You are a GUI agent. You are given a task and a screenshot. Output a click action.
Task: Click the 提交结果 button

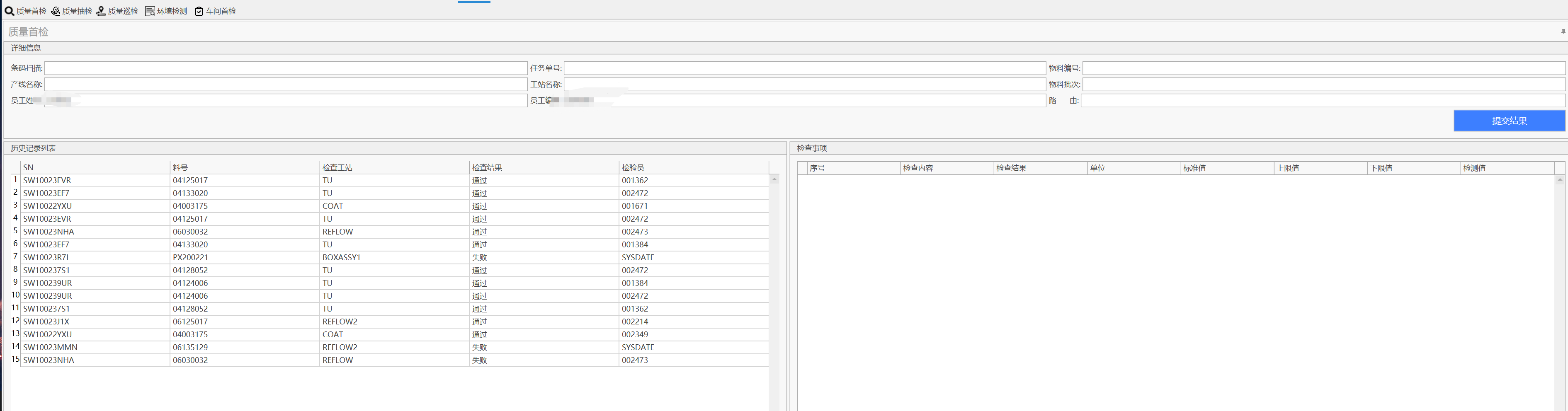tap(1509, 121)
